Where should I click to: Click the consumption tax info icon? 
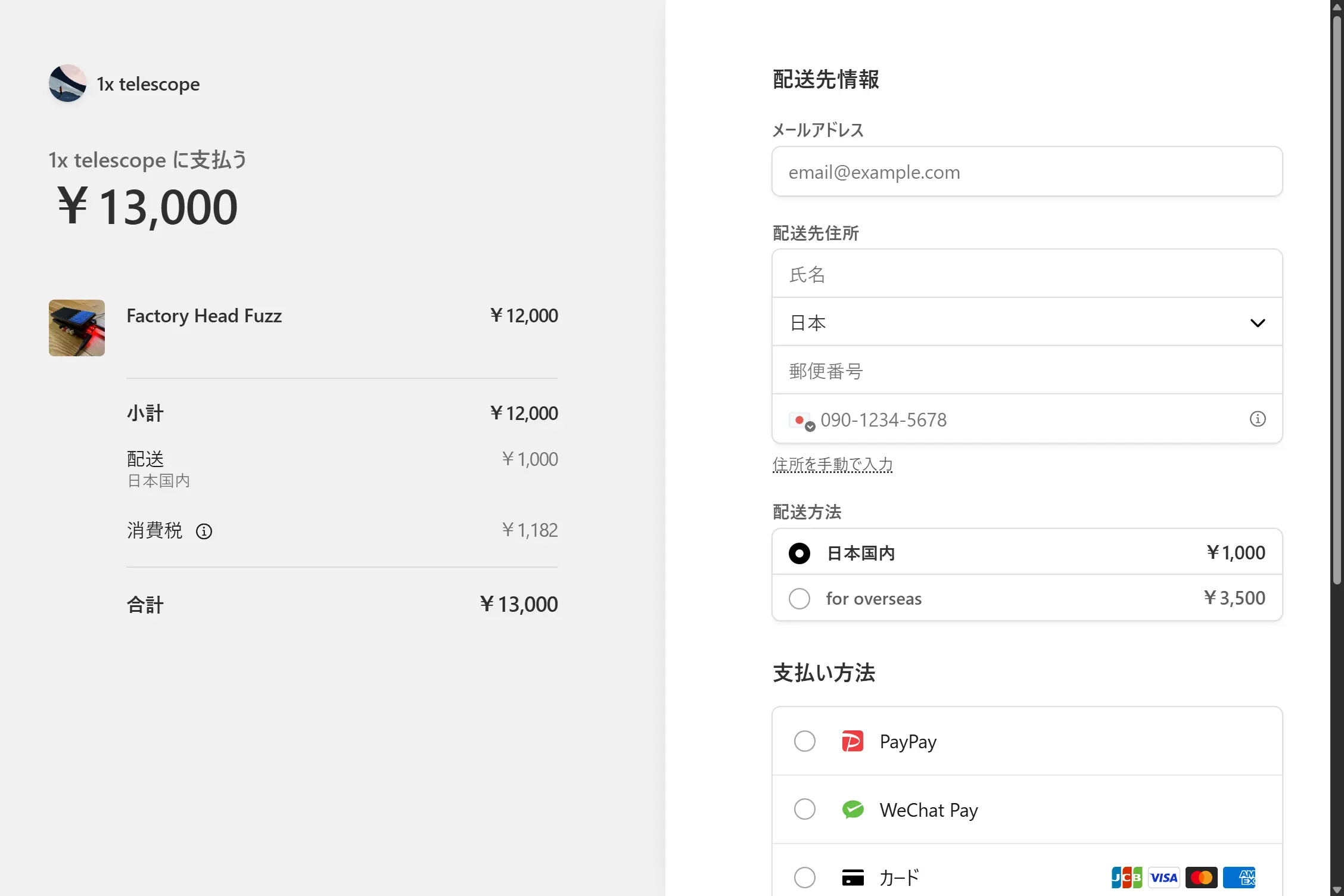point(204,531)
